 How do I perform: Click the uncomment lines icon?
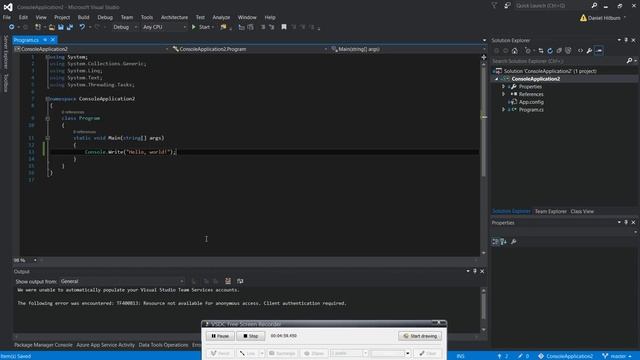pos(271,27)
